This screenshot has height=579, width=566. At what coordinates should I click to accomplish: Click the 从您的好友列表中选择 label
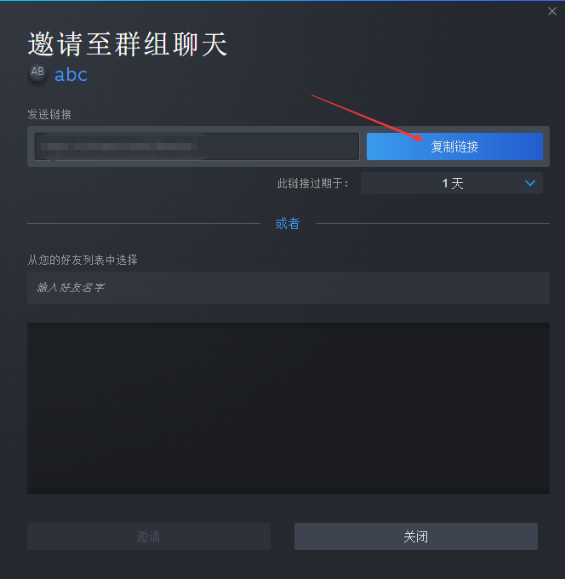tap(83, 260)
